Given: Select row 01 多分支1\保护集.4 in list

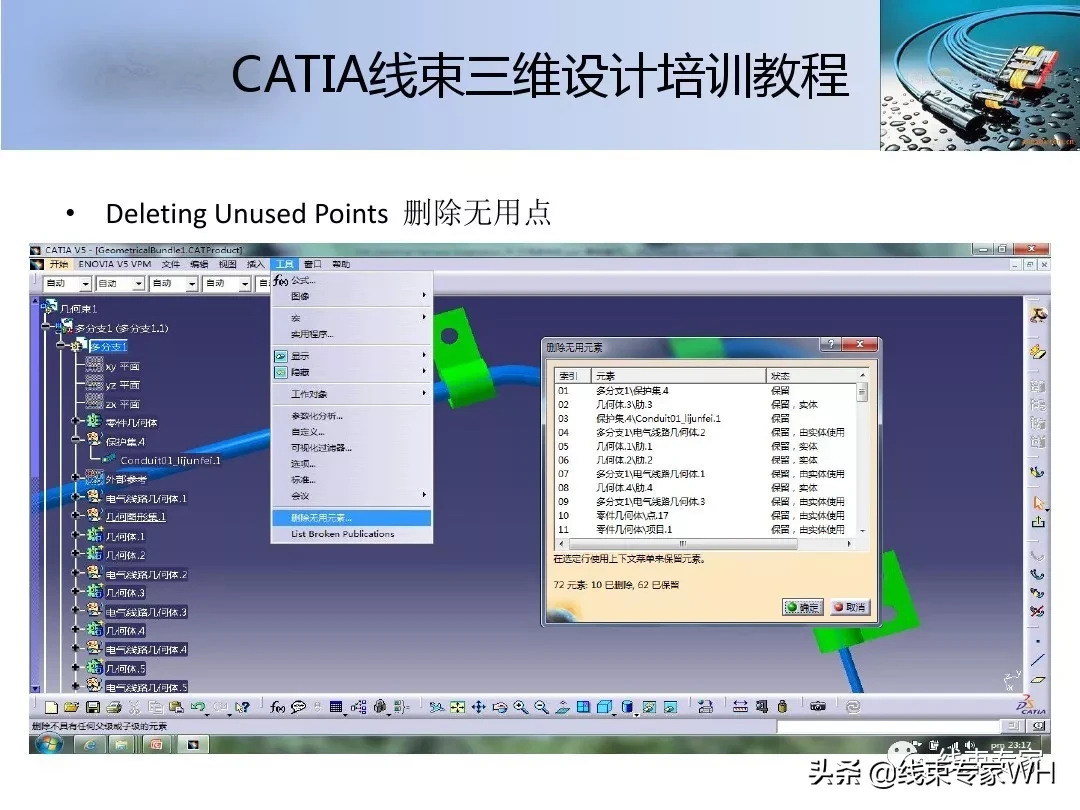Looking at the screenshot, I should [x=705, y=391].
